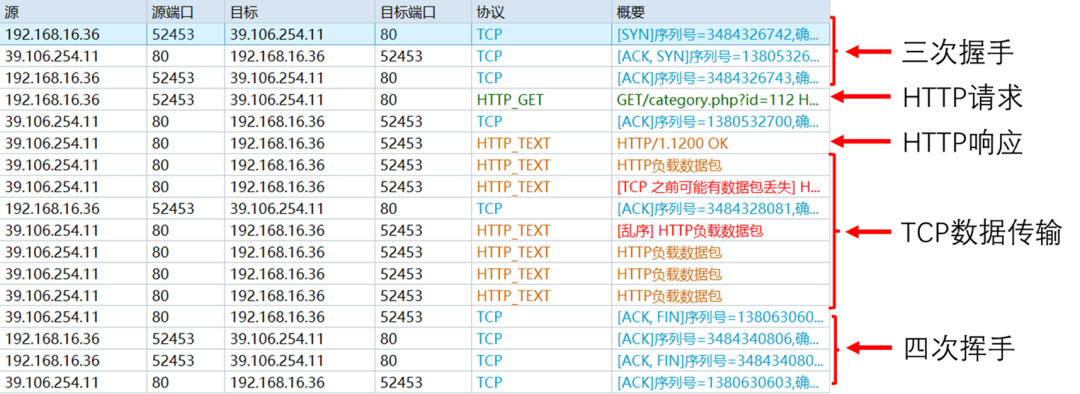Click HTTP_TEXT protocol in TCP 之前可能有数据包丢失 row
Screen dimensions: 1080x394
coord(541,187)
